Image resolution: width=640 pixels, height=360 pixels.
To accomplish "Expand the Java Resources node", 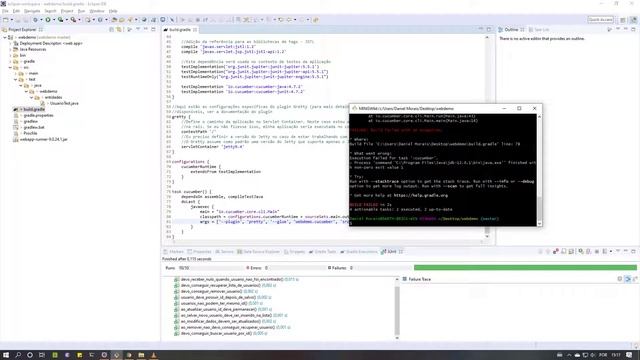I will 10,49.
